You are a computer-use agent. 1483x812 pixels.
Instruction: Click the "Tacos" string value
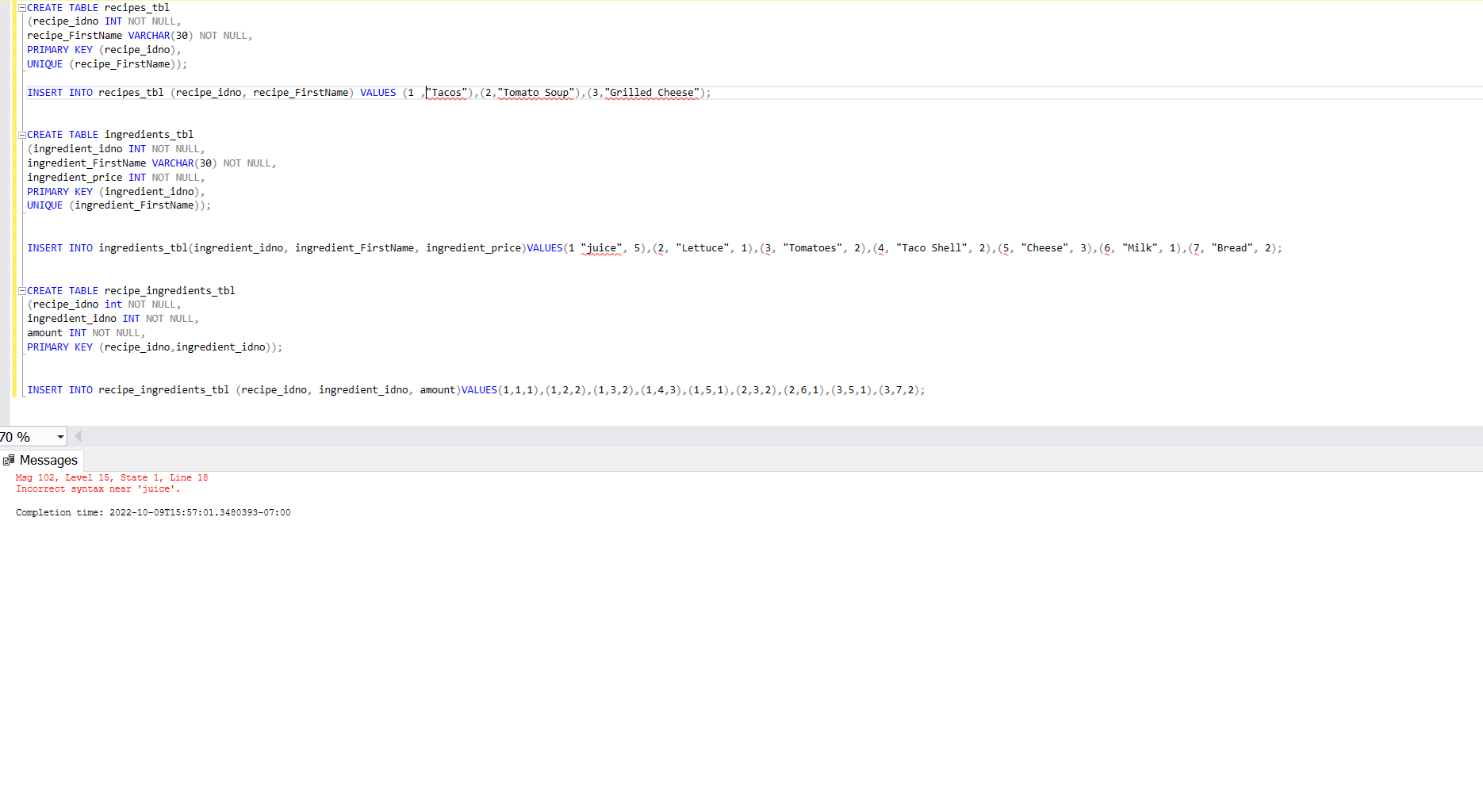[x=447, y=93]
